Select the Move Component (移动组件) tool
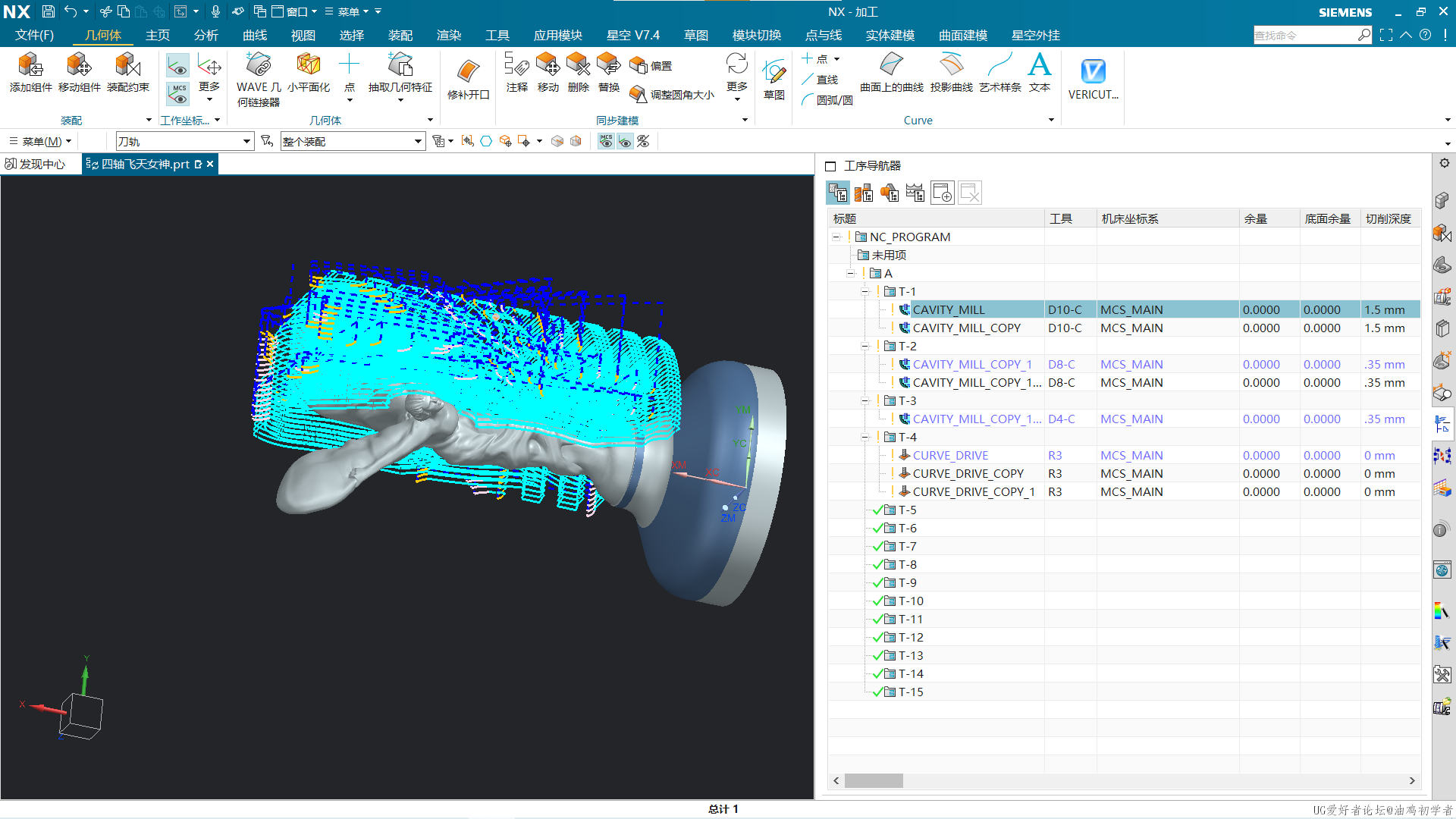Screen dimensions: 1456x819 [79, 65]
